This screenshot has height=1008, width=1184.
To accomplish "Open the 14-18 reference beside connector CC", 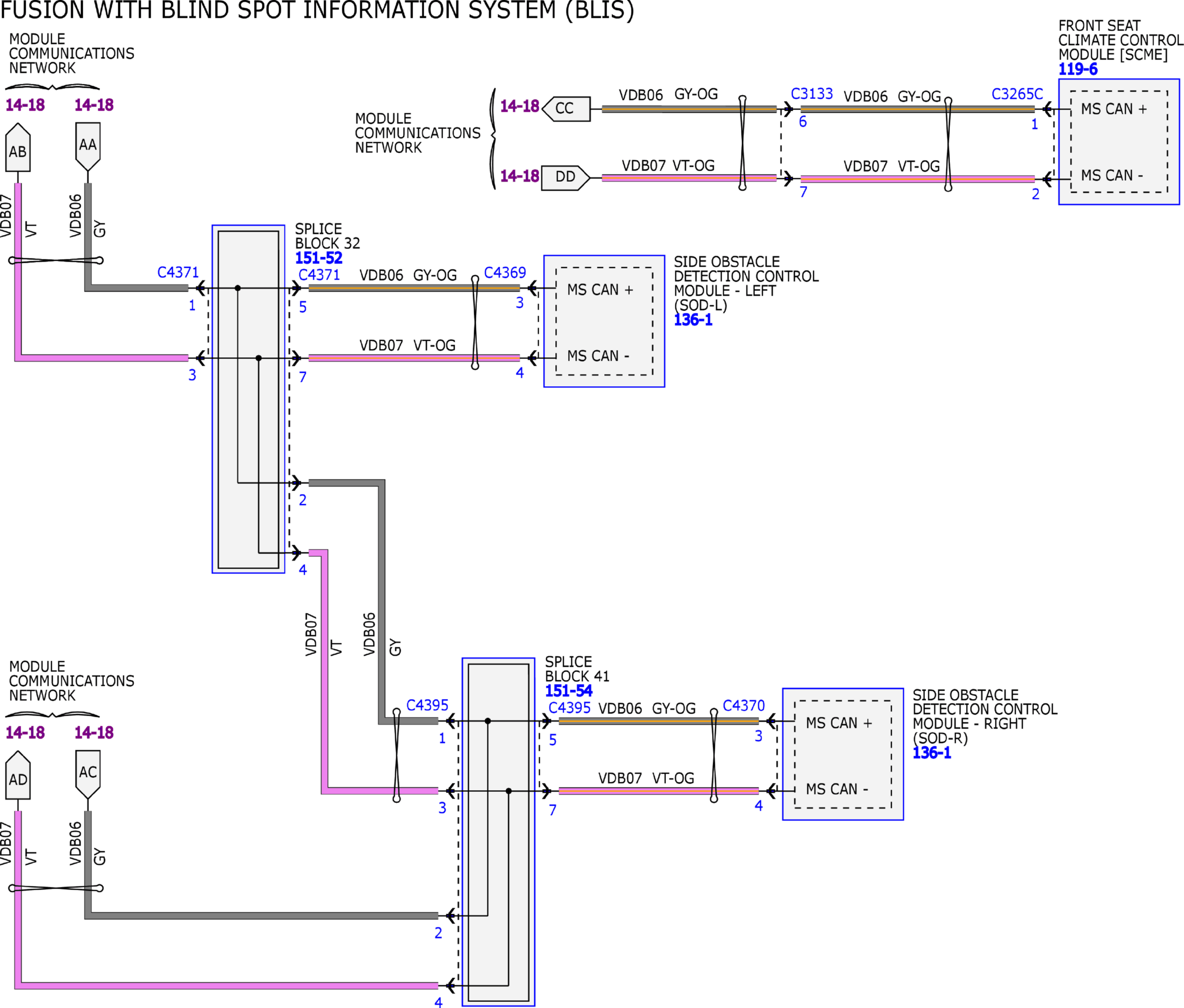I will (519, 106).
